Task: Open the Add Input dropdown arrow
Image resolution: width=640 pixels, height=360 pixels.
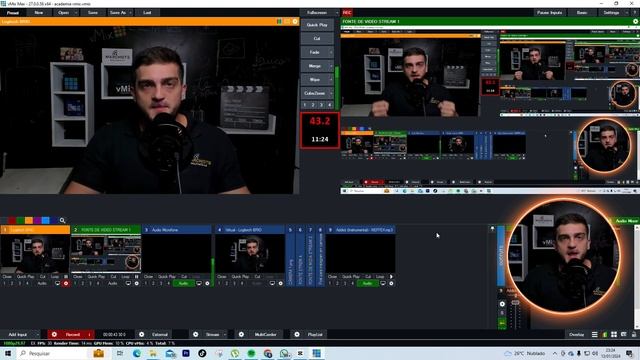Action: click(38, 334)
